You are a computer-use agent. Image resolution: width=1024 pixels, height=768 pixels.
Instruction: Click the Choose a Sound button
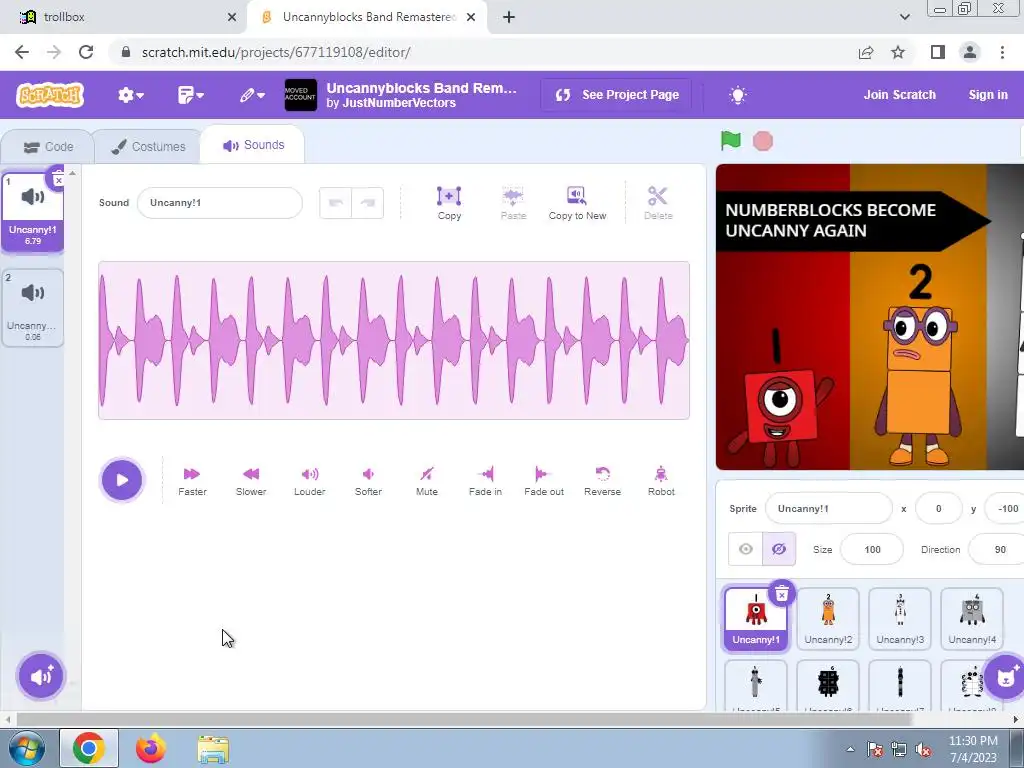[40, 676]
